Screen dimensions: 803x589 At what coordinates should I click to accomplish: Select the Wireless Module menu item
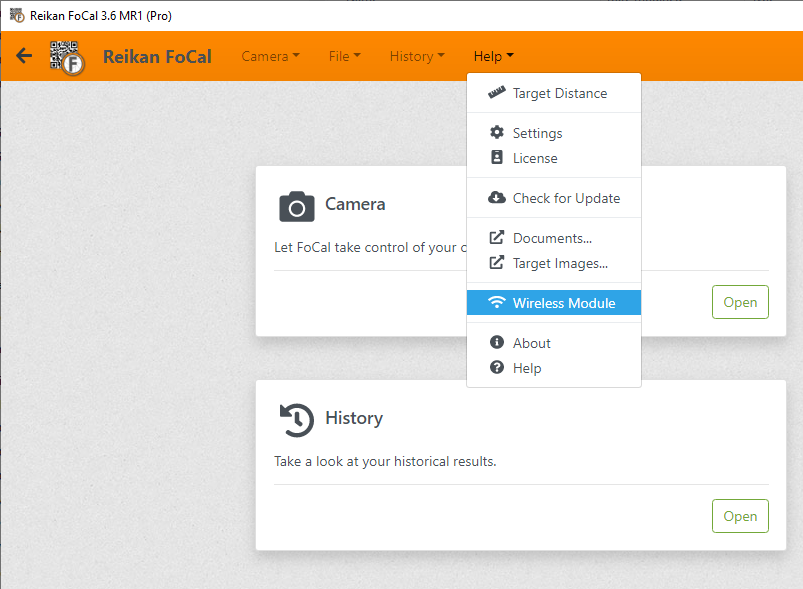coord(563,303)
